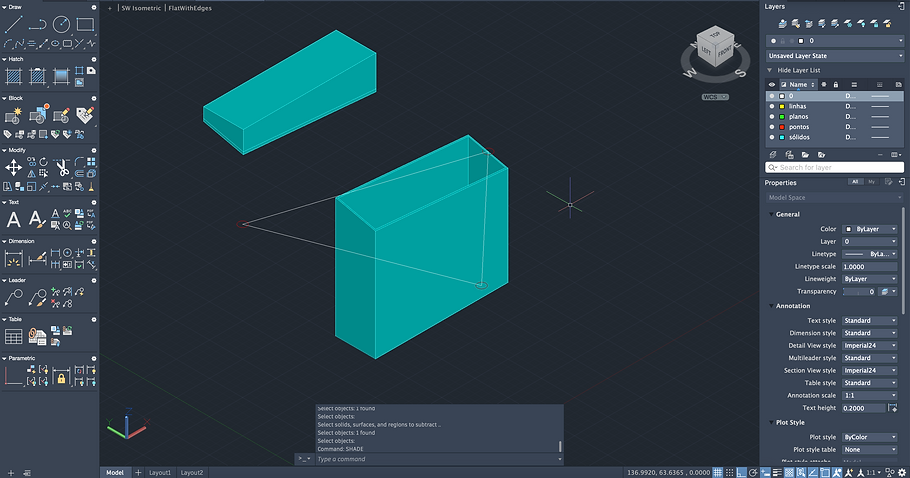Toggle ortho mode in the status bar
The width and height of the screenshot is (910, 478).
coord(742,472)
